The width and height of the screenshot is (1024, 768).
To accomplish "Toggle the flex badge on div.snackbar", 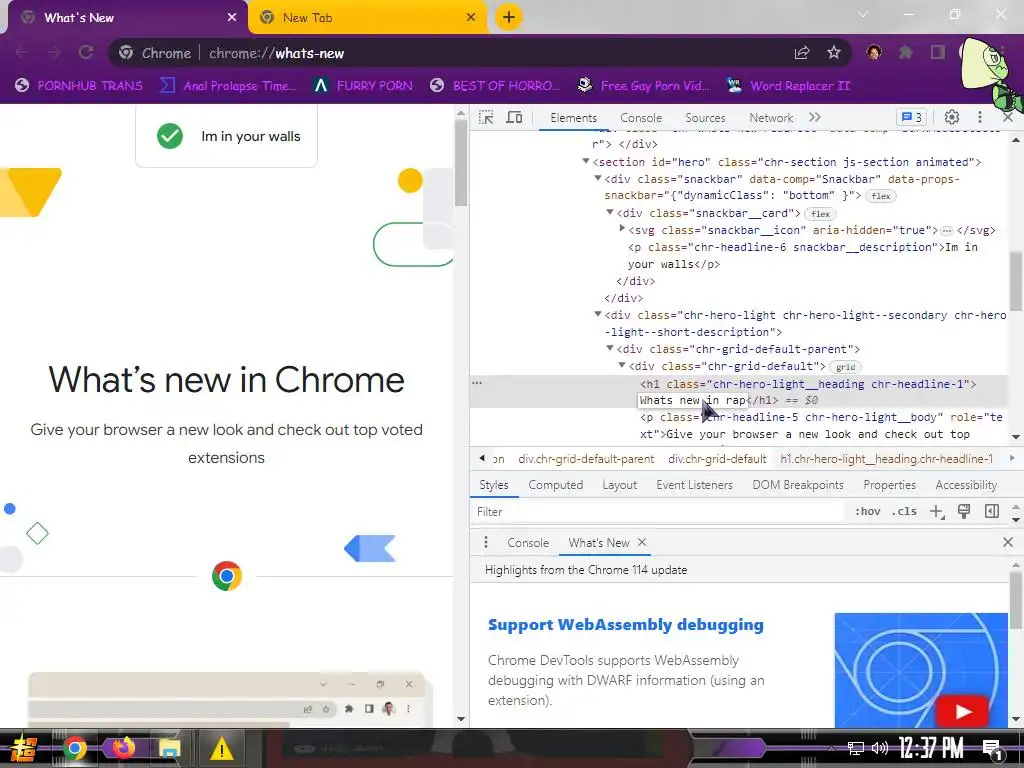I will click(x=881, y=196).
